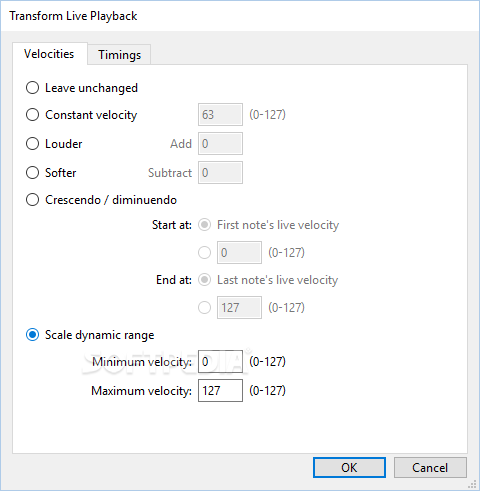Switch to the Timings tab

click(119, 54)
